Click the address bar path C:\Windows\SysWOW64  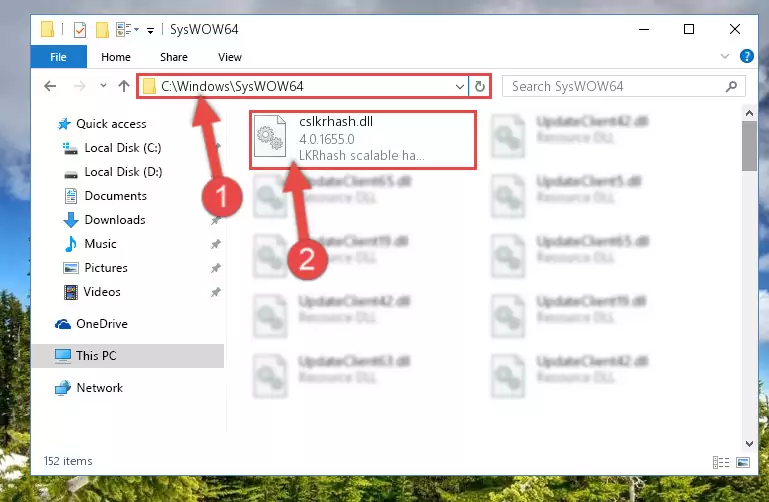(232, 86)
